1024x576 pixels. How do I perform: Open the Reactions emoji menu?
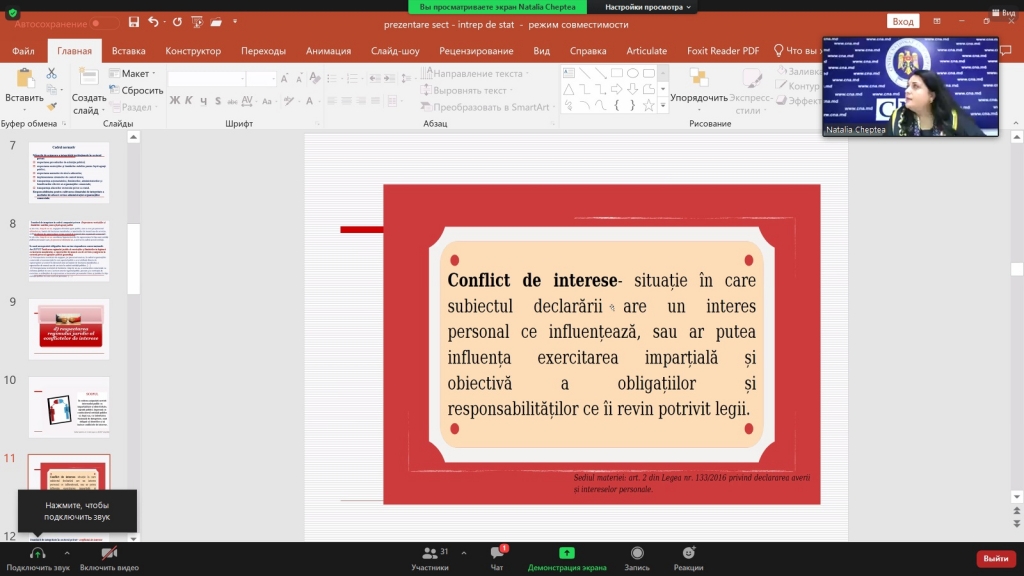pos(688,553)
